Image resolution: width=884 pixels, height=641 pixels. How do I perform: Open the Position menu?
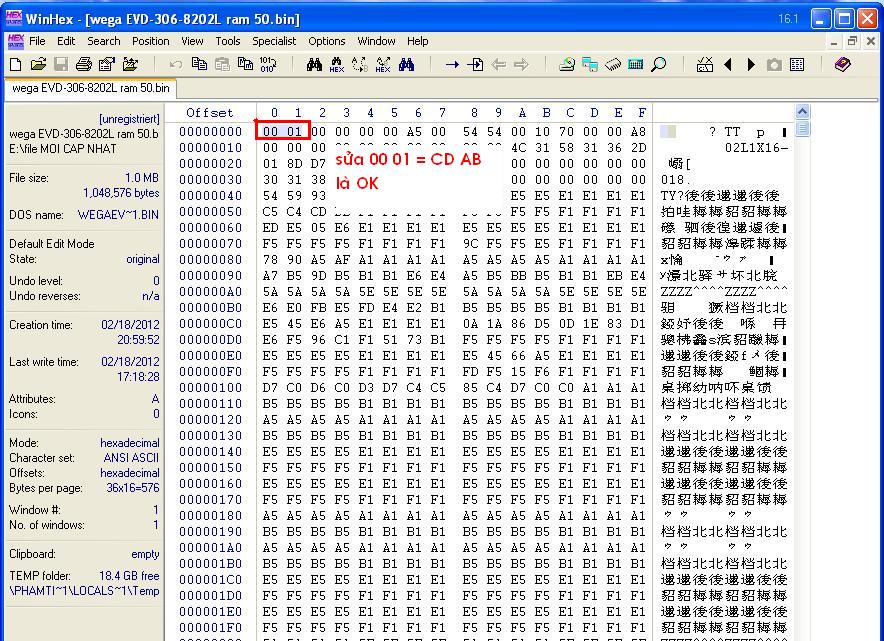tap(151, 41)
